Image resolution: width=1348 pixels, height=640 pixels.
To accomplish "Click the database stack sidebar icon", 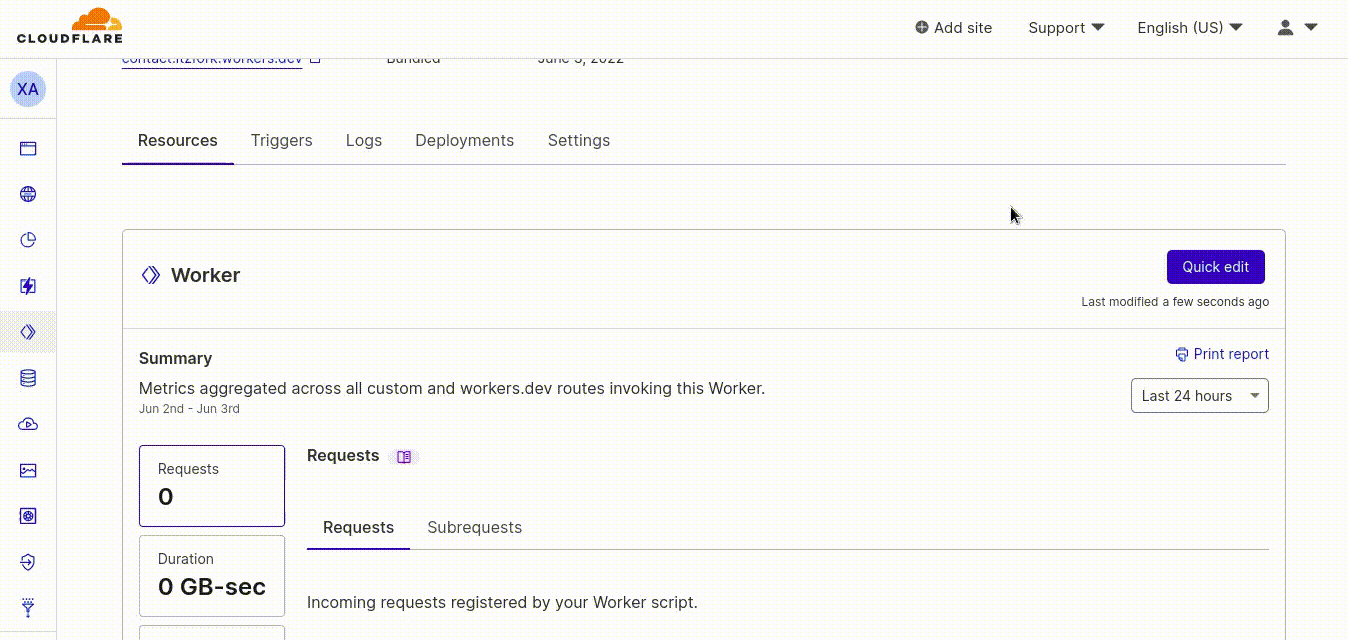I will (28, 377).
